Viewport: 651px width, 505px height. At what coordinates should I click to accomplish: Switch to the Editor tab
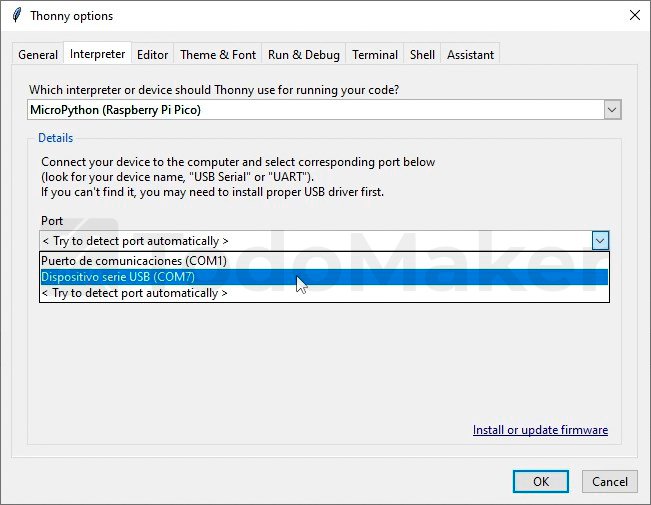click(x=153, y=55)
